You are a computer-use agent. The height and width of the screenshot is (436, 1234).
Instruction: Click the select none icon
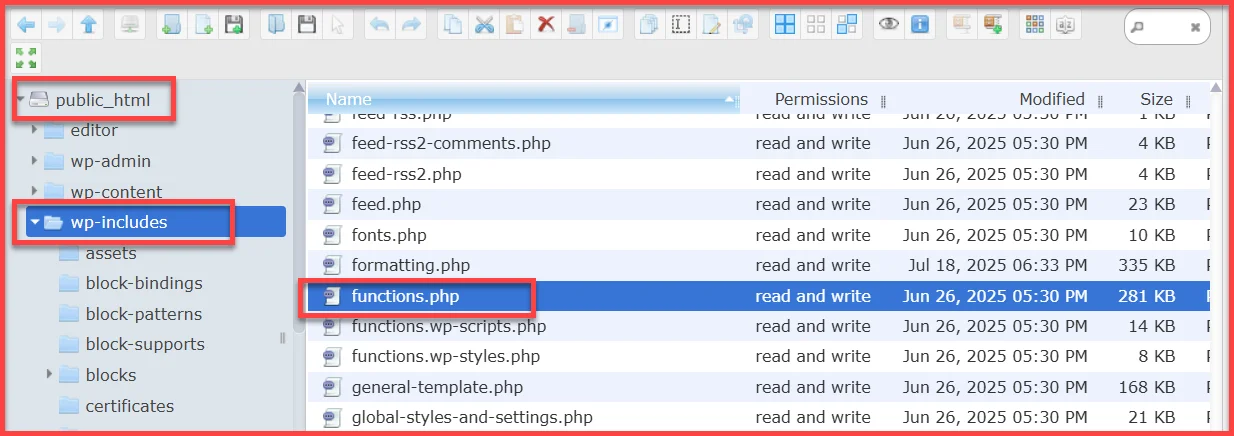[x=816, y=24]
